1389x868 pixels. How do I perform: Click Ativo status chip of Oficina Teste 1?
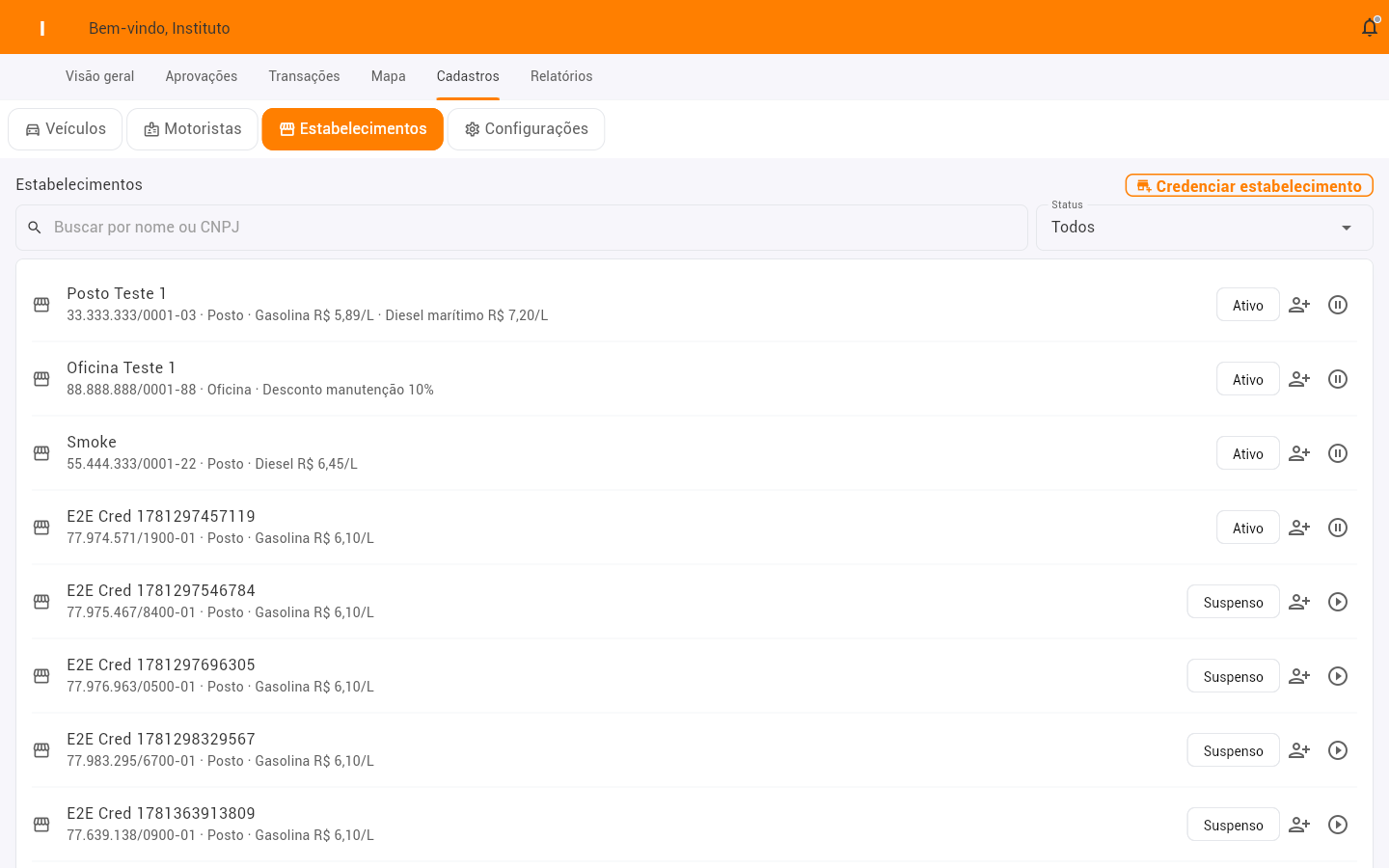click(1248, 379)
